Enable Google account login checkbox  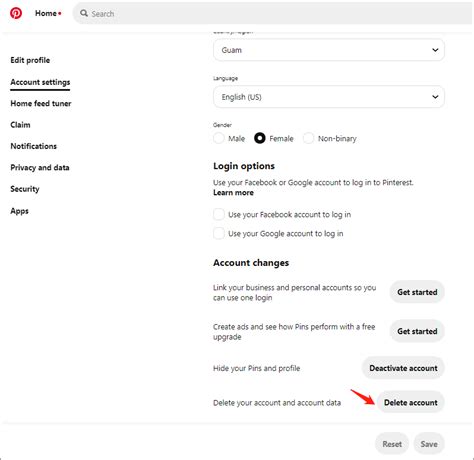pos(219,233)
